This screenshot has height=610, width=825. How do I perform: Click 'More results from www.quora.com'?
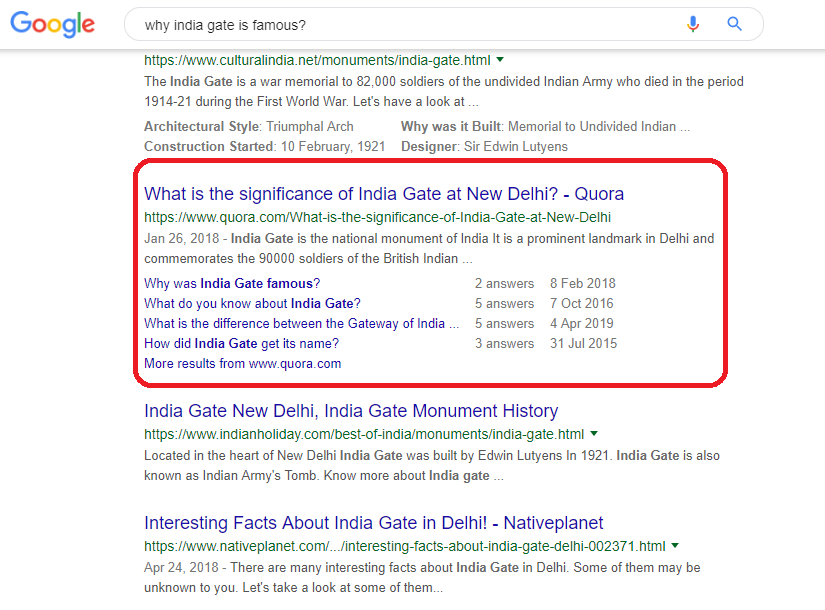(x=242, y=364)
